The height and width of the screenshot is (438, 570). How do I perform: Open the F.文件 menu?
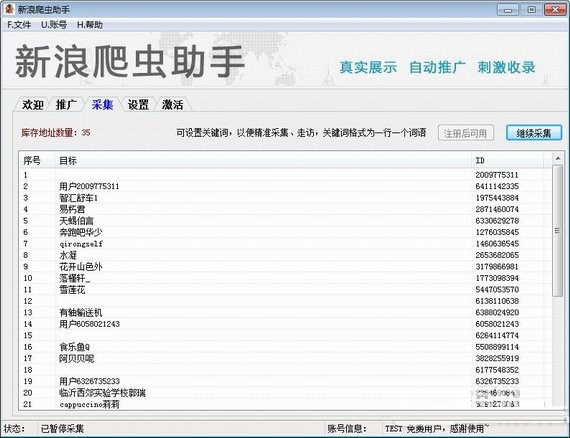tap(19, 25)
